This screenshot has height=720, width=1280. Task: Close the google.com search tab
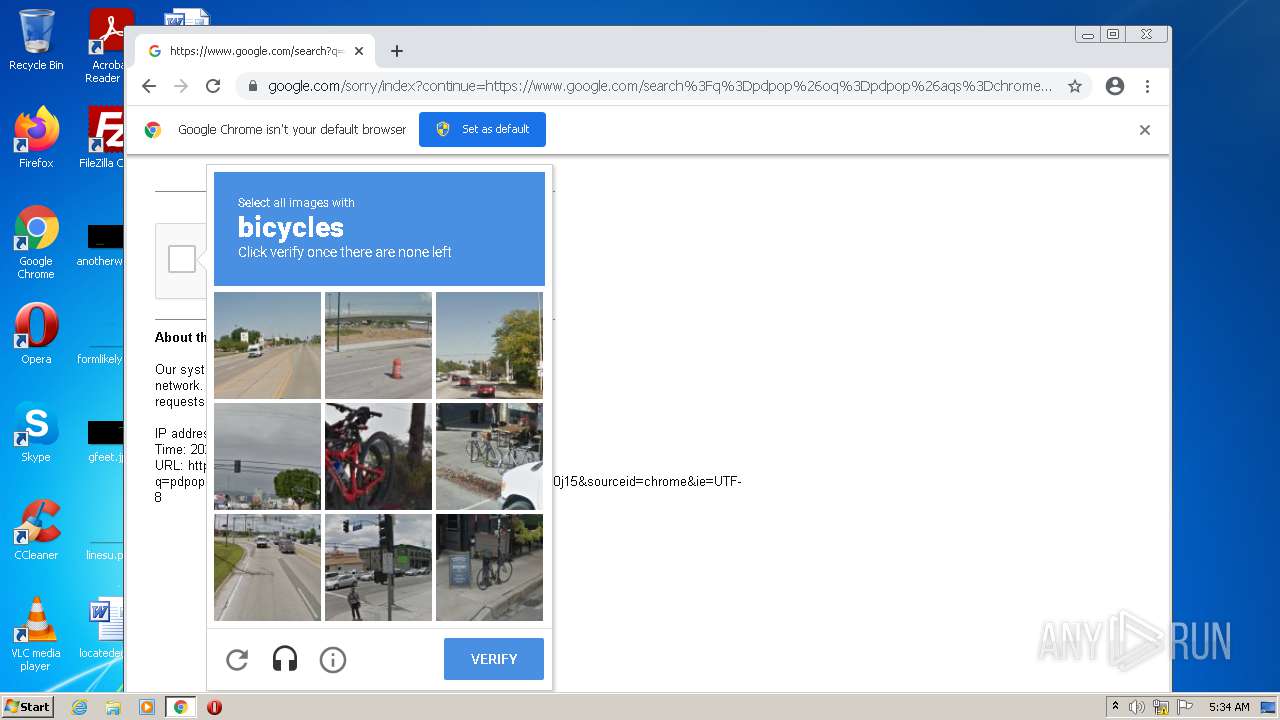359,51
